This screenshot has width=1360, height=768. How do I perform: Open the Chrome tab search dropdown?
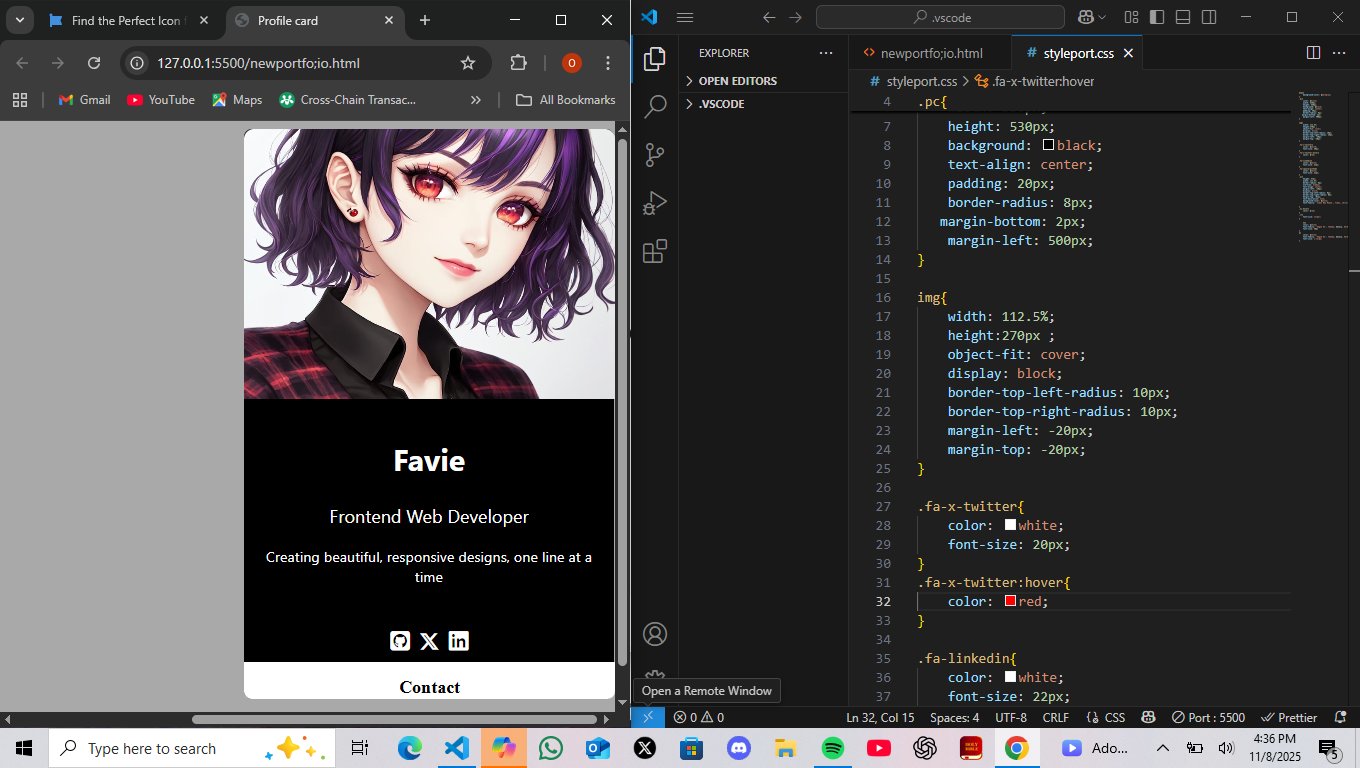pyautogui.click(x=19, y=20)
